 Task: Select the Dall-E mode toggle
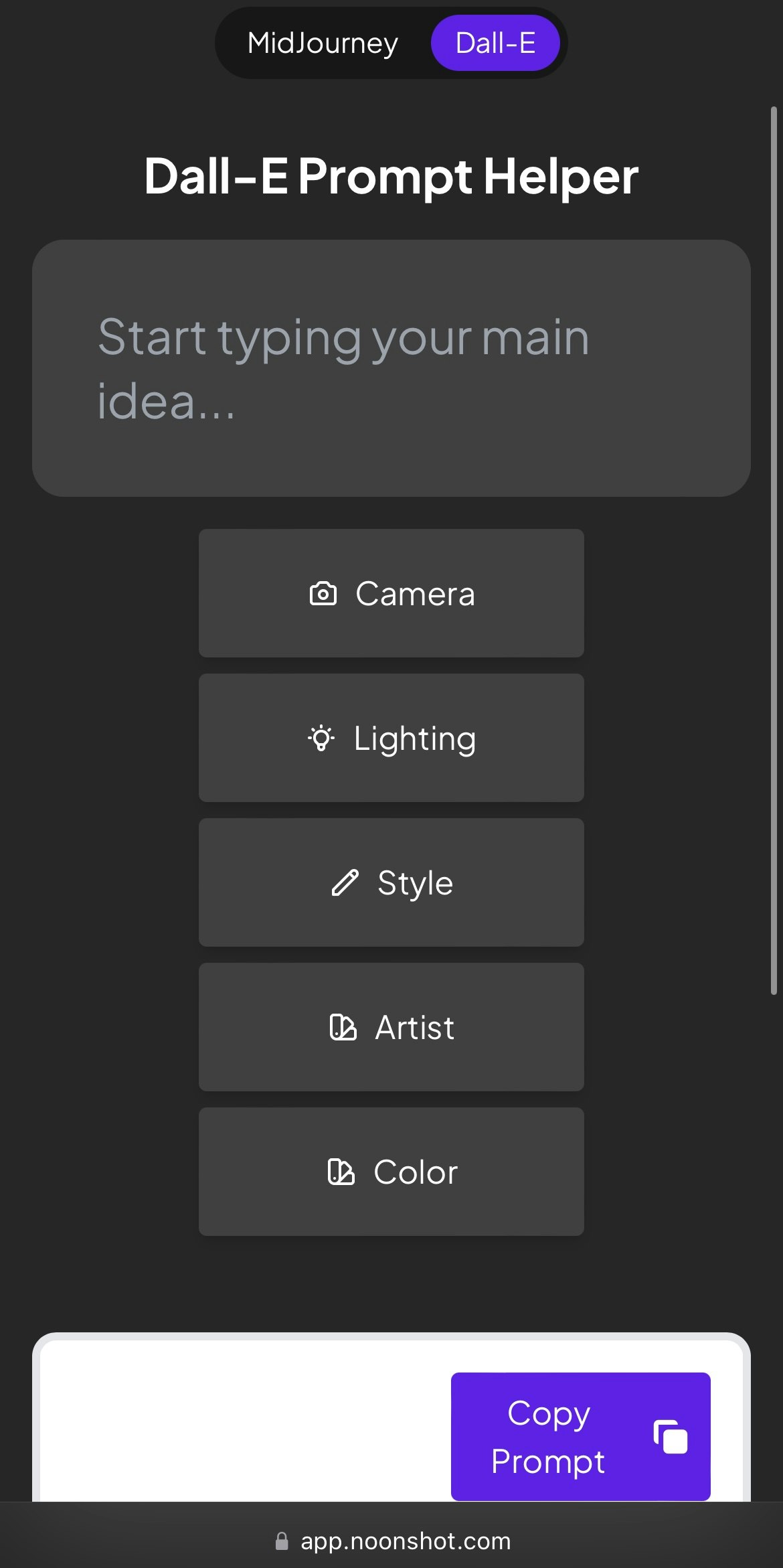click(x=495, y=43)
